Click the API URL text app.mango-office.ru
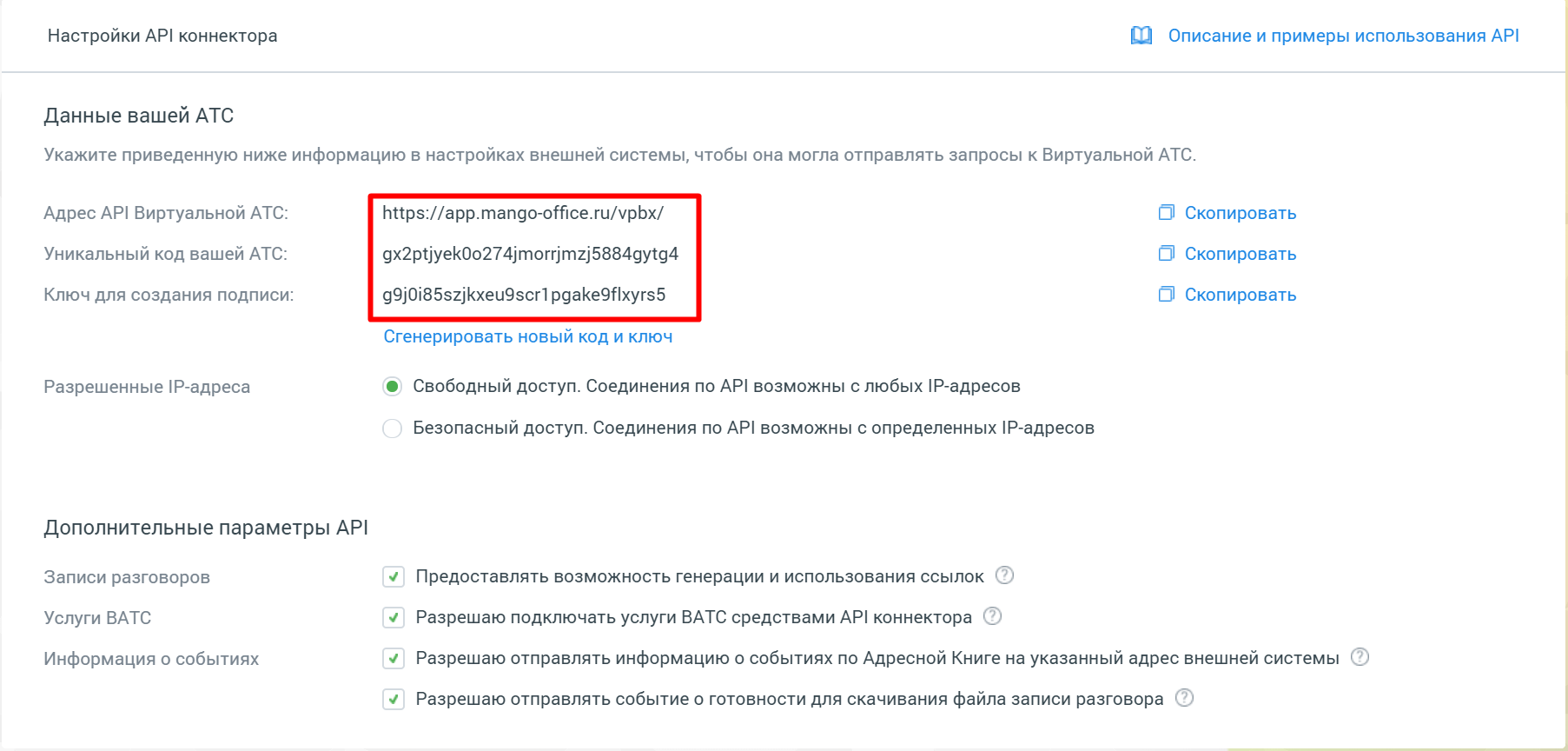 click(x=523, y=213)
